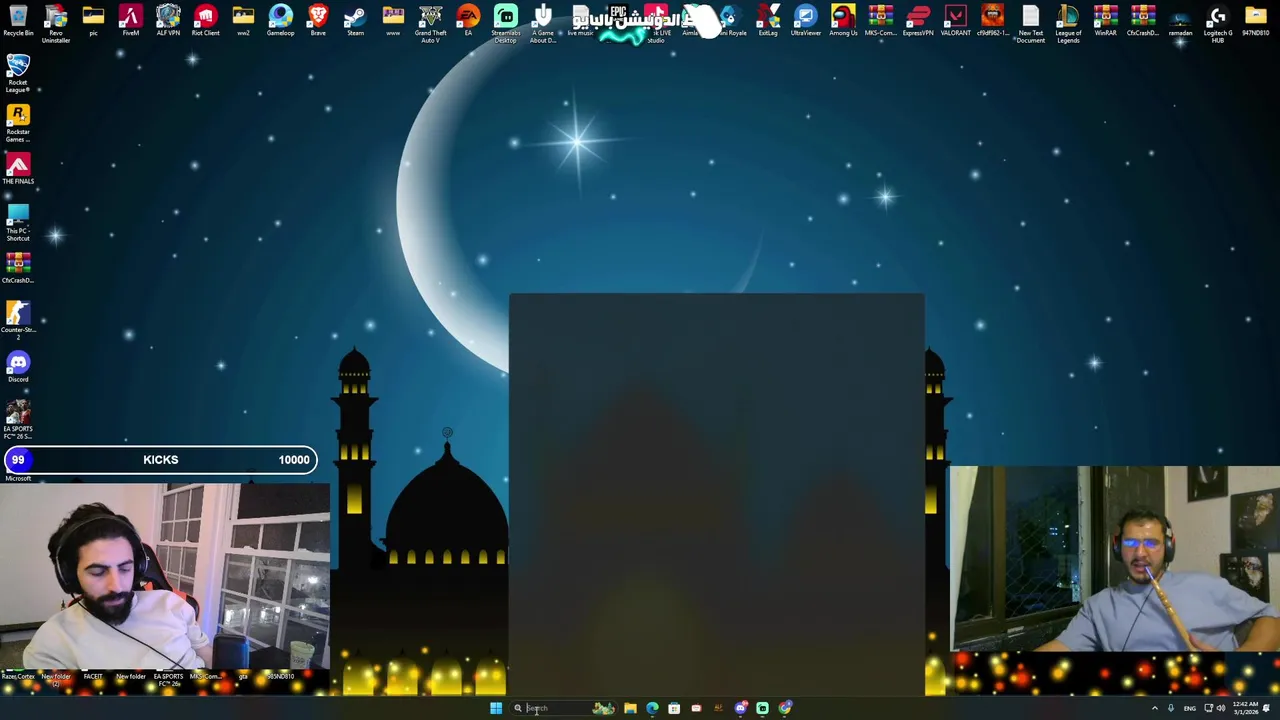Open the www desktop folder
Viewport: 1280px width, 720px height.
tap(393, 21)
